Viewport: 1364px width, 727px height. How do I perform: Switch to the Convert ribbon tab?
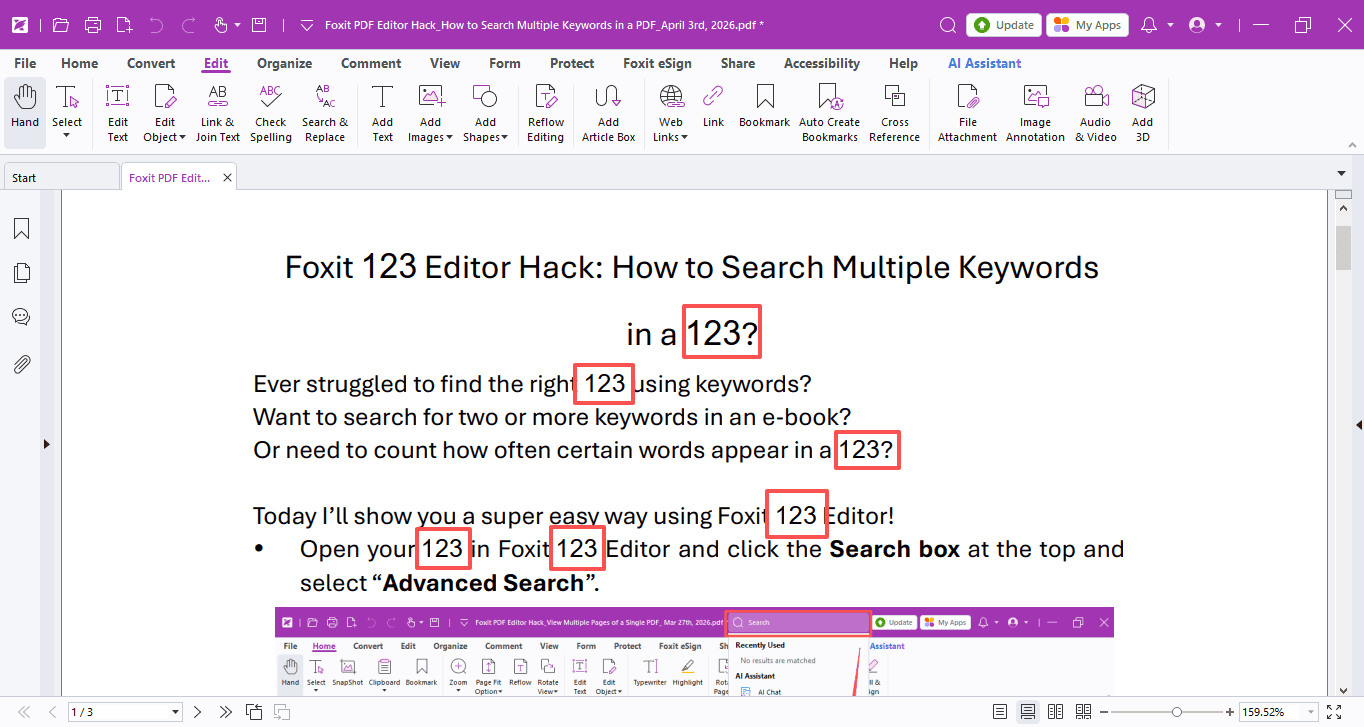click(151, 63)
